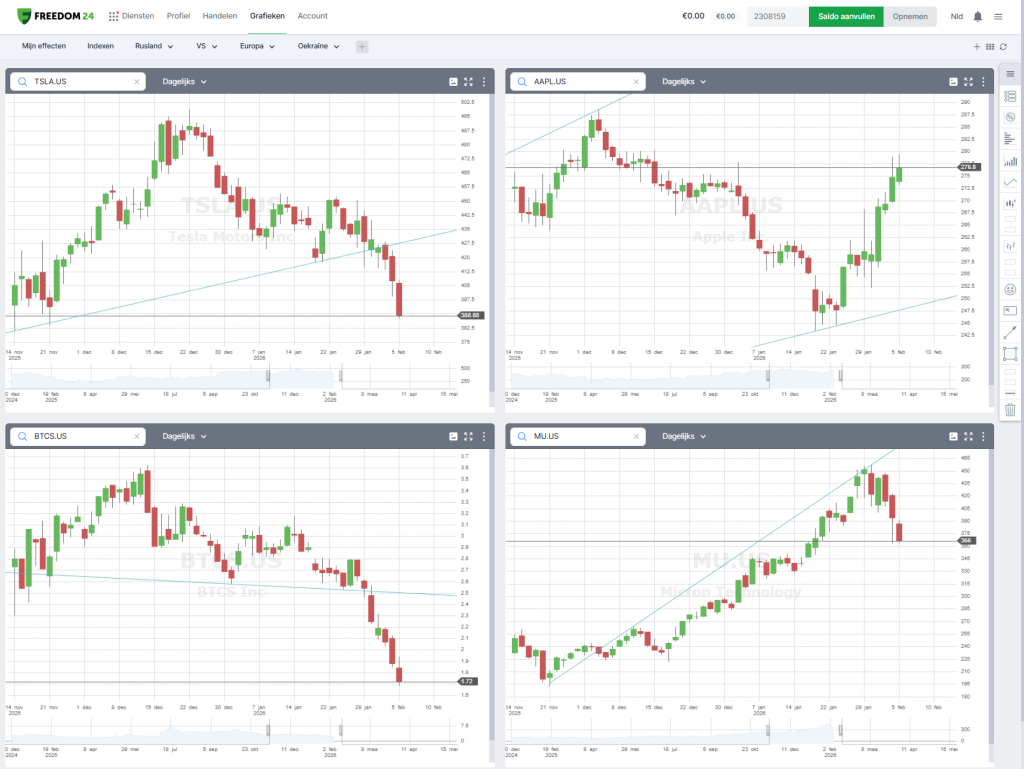Click the refresh icon above the charts
Image resolution: width=1024 pixels, height=769 pixels.
1003,47
